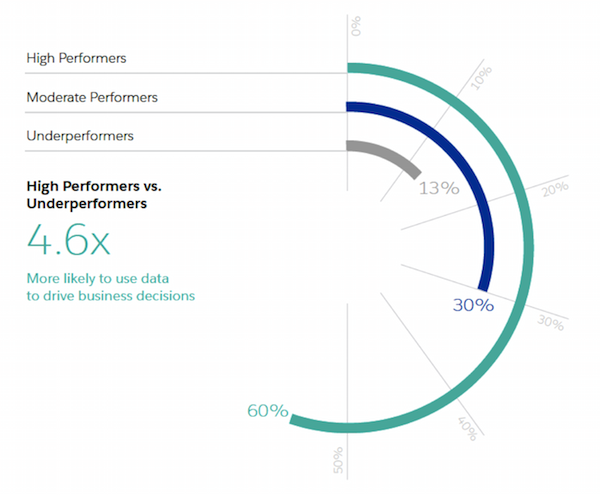Select the large 4.6x statistic
Screen dimensions: 600x499
pyautogui.click(x=69, y=241)
